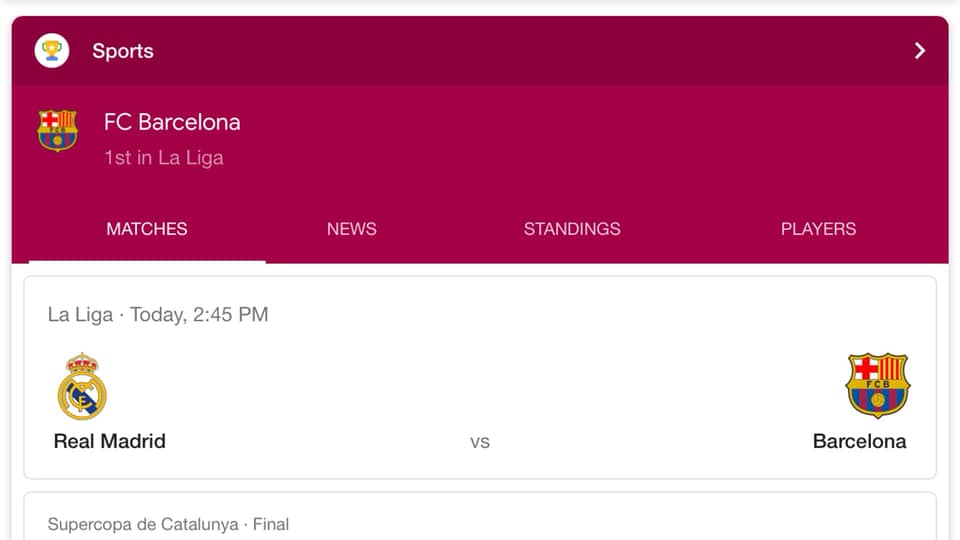This screenshot has width=960, height=540.
Task: Click the Barcelona crest in the match card
Action: click(x=877, y=385)
